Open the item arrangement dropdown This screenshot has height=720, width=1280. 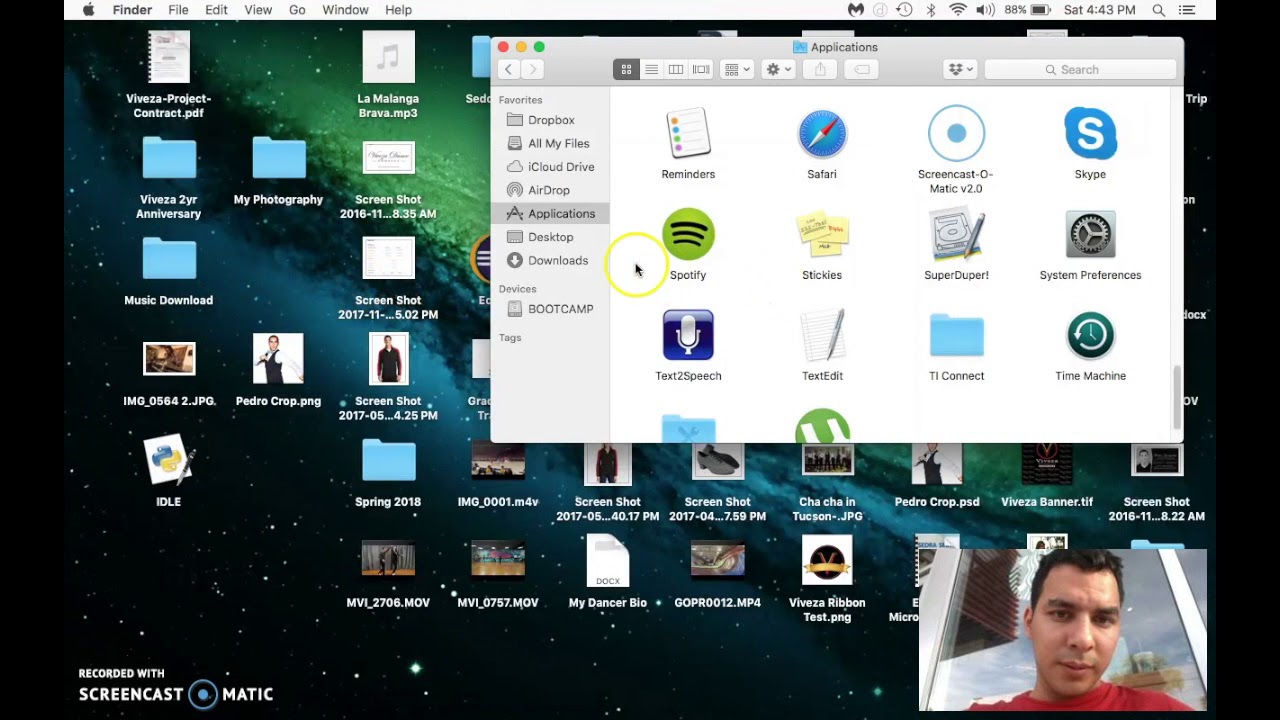coord(737,69)
